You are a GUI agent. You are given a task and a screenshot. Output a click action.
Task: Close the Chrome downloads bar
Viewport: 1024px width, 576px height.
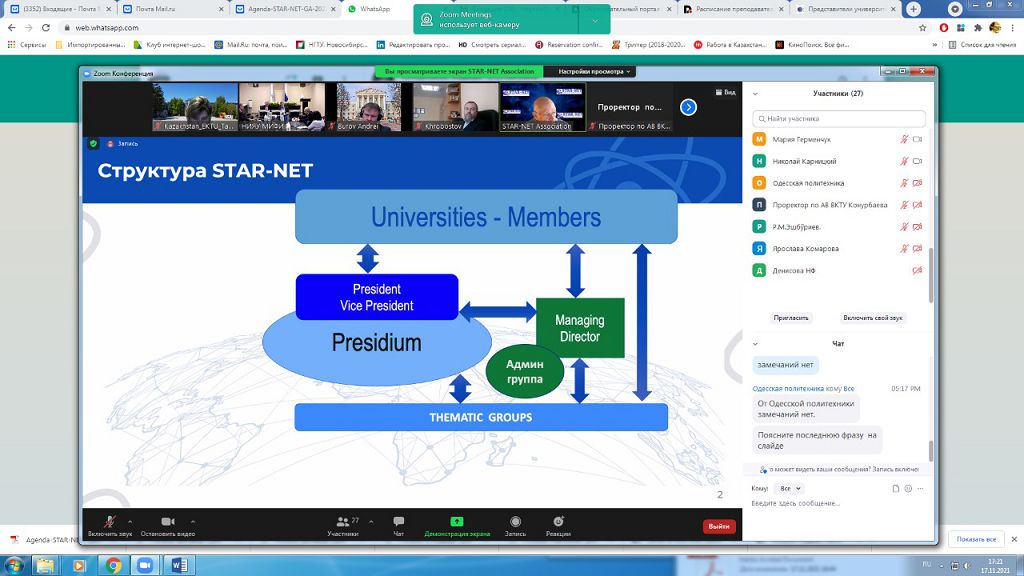tap(1014, 539)
